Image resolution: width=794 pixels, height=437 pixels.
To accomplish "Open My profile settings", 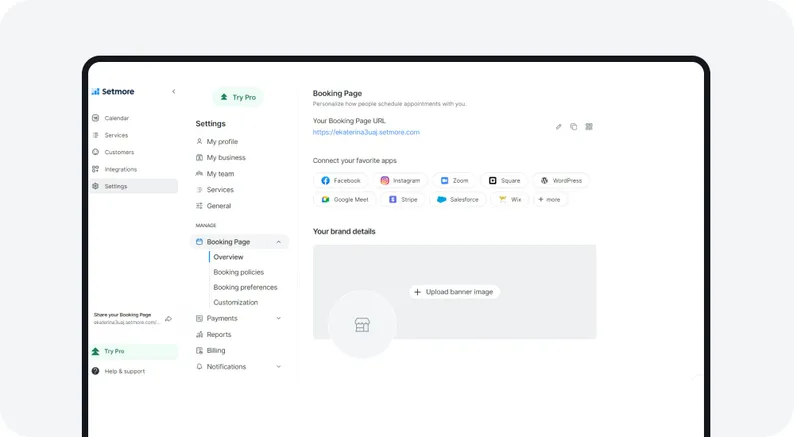I will click(x=217, y=142).
